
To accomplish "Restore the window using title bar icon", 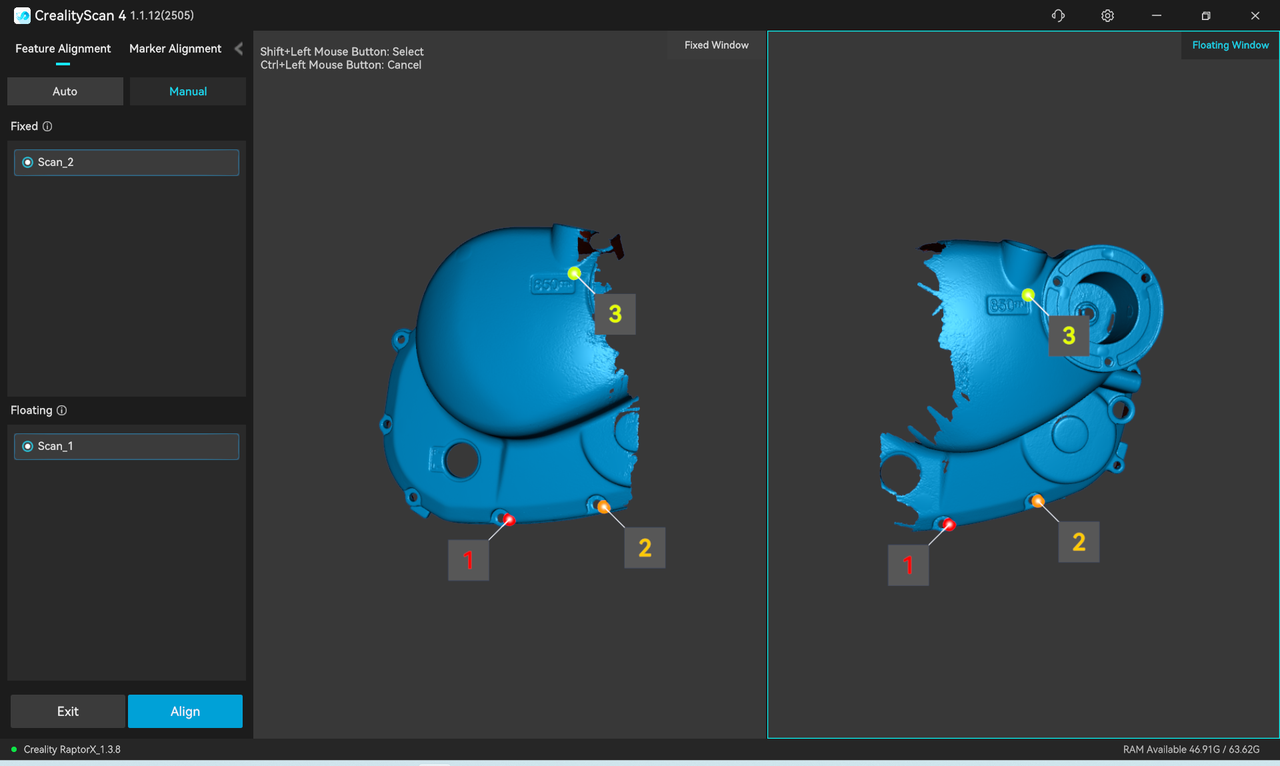I will (1206, 16).
